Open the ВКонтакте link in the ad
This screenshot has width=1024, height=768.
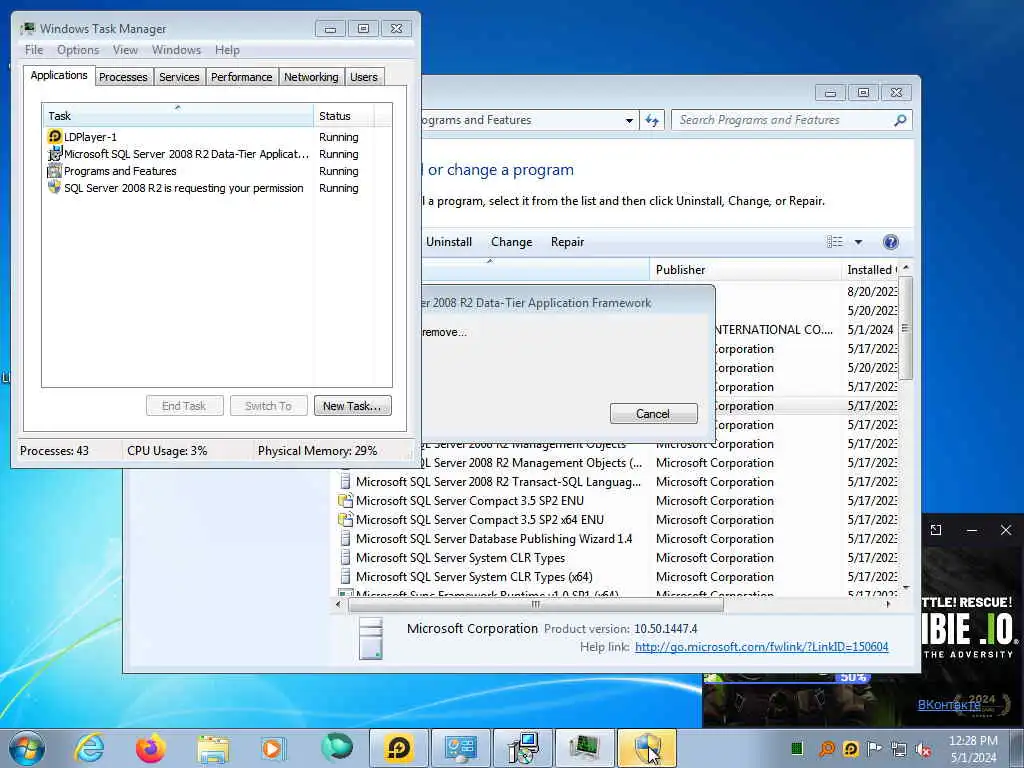948,705
